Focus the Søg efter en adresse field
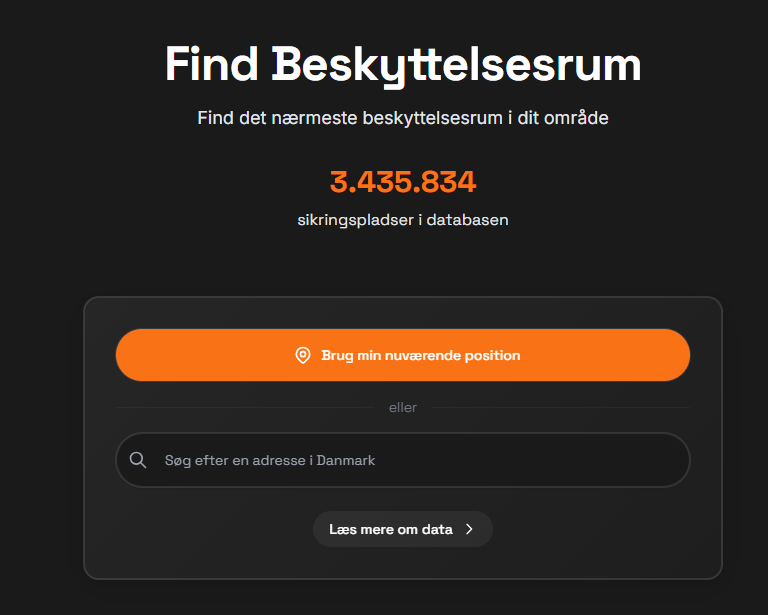The width and height of the screenshot is (768, 615). click(403, 460)
